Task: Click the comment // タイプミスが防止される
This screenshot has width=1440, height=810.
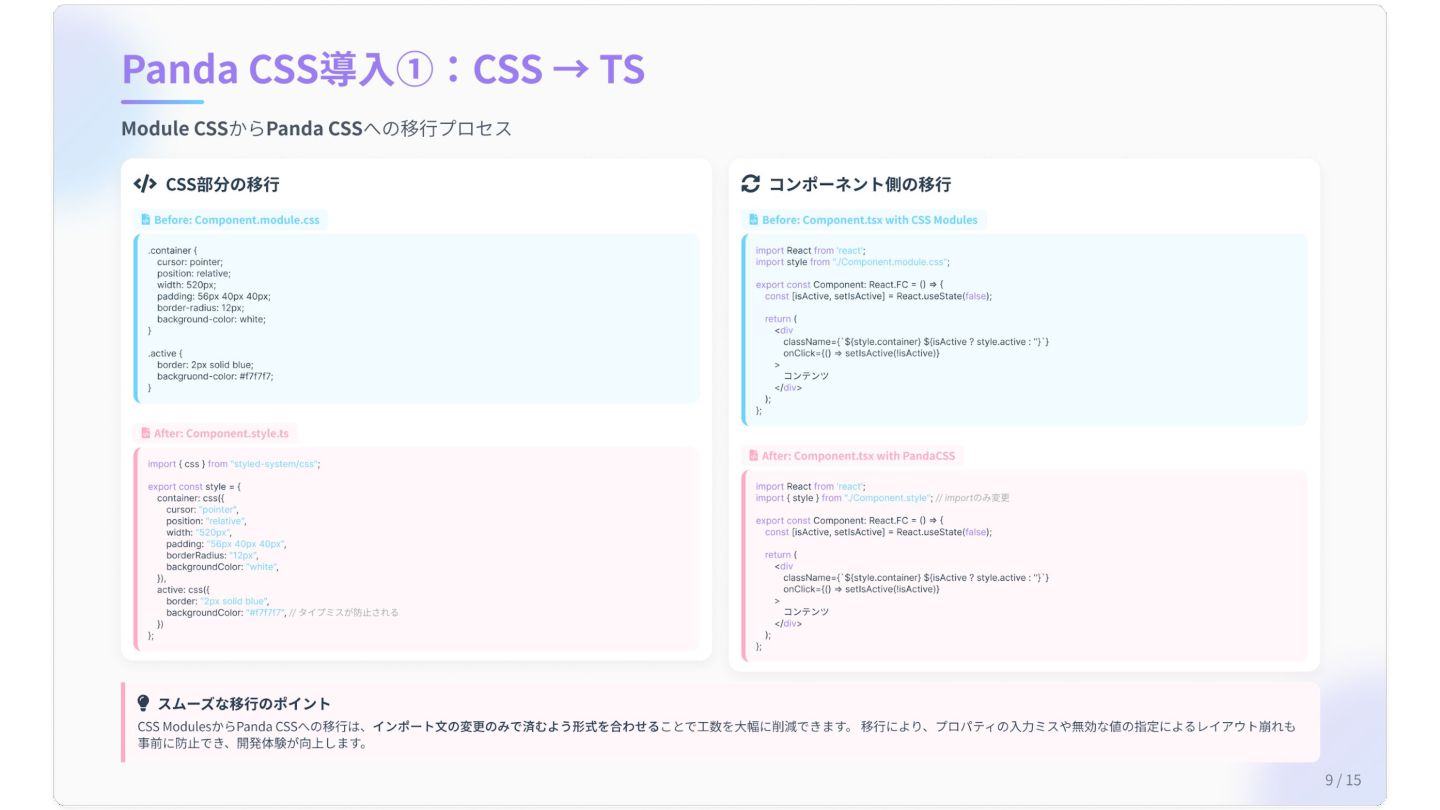Action: coord(343,613)
